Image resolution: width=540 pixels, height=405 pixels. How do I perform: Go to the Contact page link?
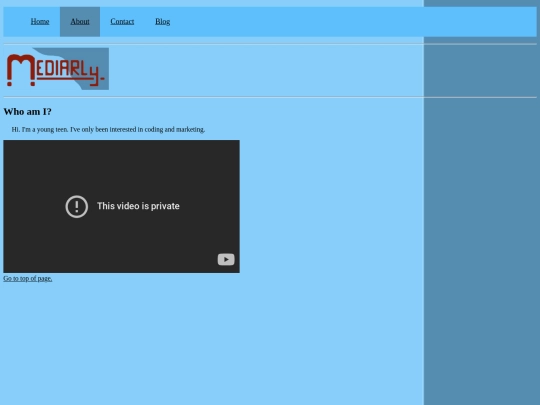click(x=122, y=21)
